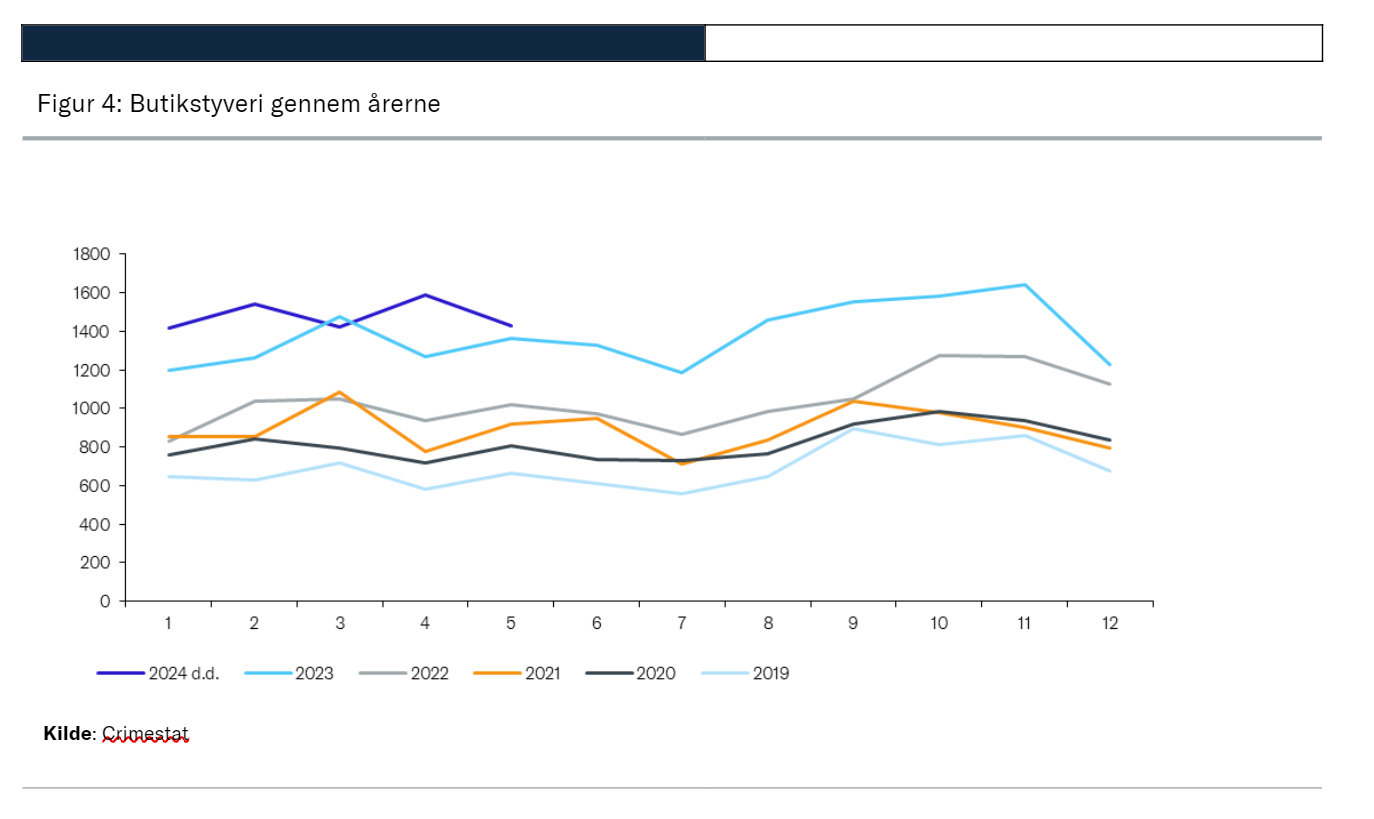1374x819 pixels.
Task: Click the 2024 d.d. legend label
Action: [183, 673]
